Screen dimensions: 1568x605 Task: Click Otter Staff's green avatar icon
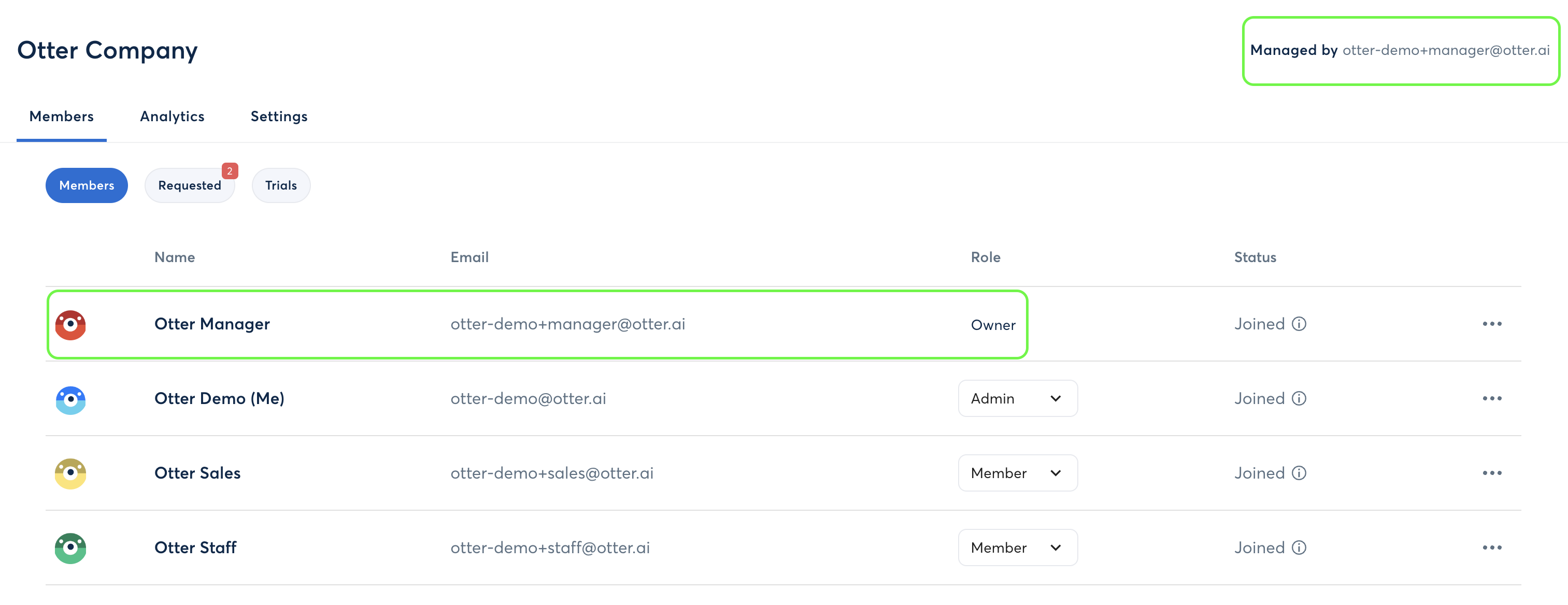[70, 549]
